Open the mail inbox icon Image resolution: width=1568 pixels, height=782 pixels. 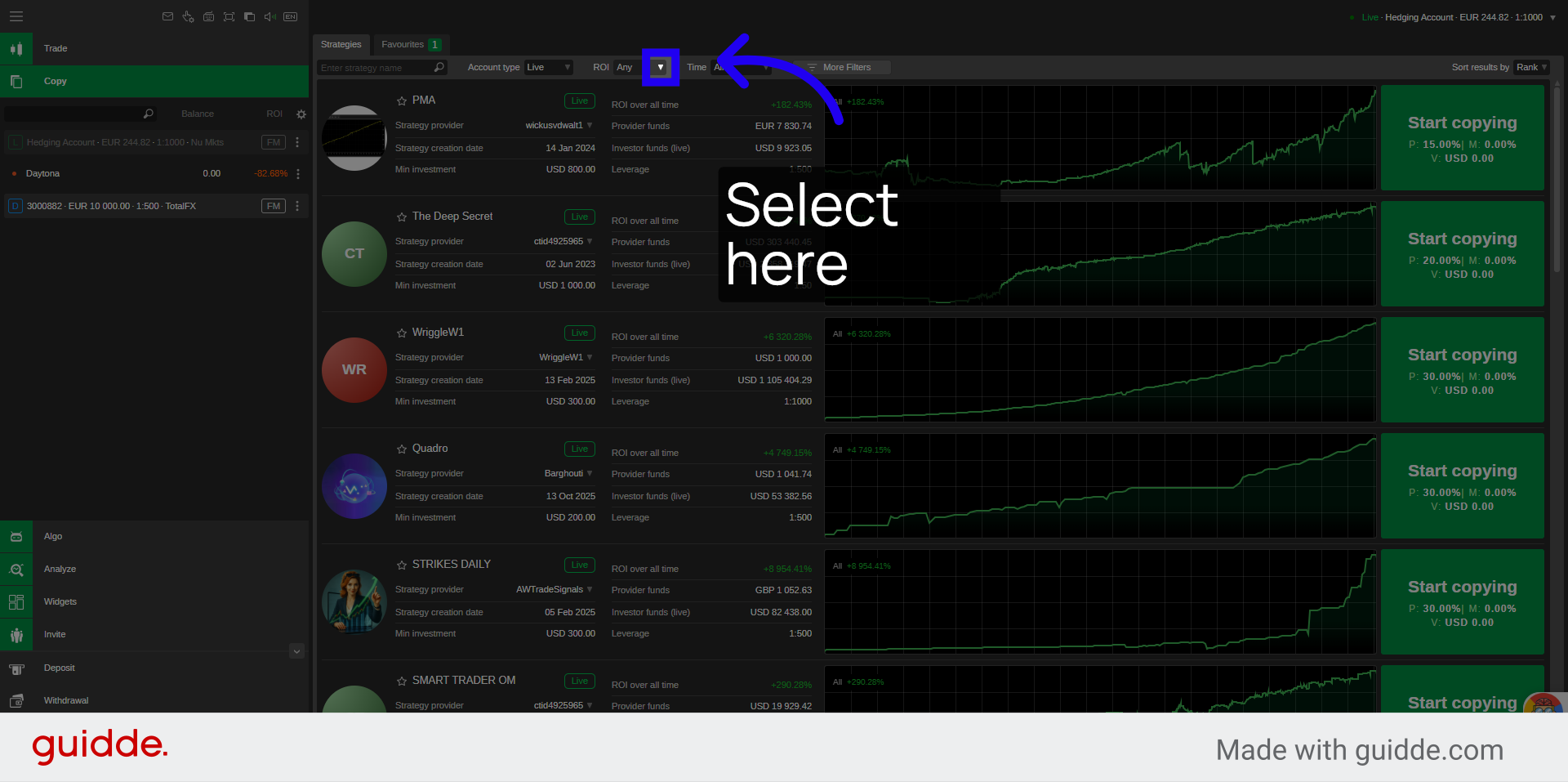coord(167,16)
